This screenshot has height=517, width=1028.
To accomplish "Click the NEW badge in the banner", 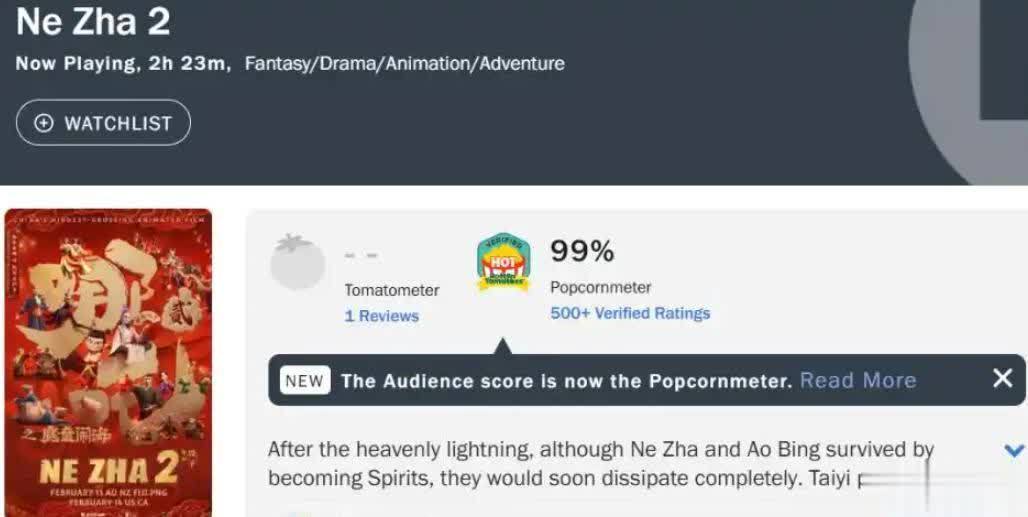I will [x=305, y=381].
